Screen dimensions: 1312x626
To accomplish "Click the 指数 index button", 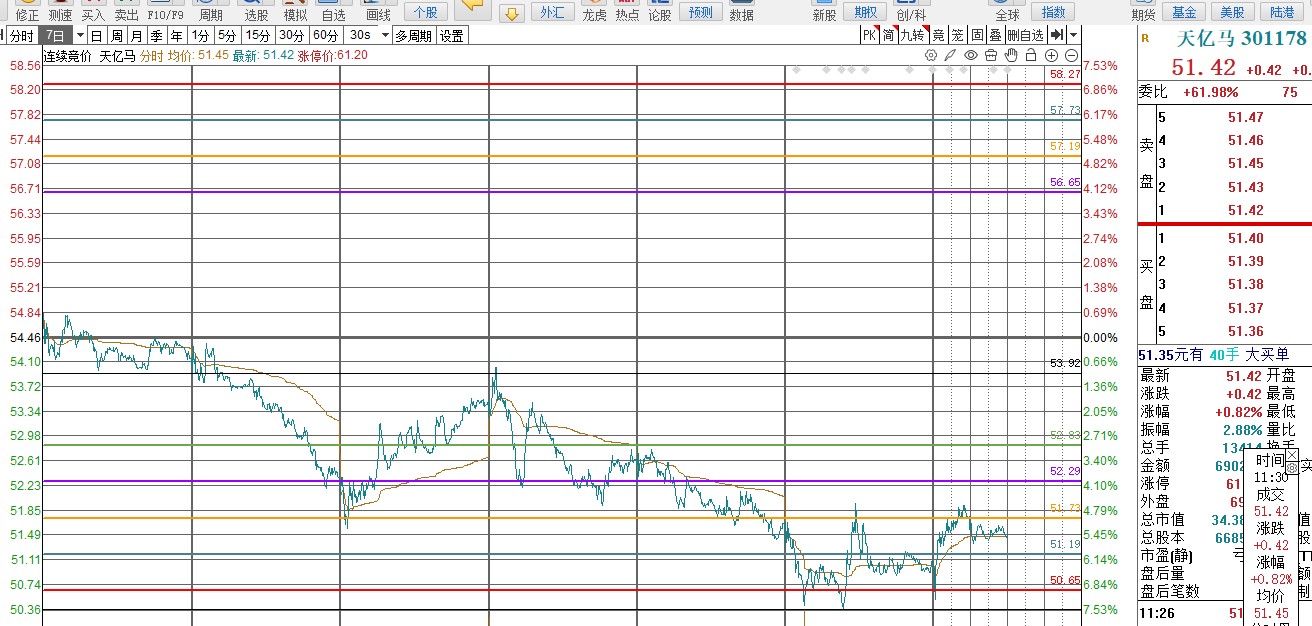I will [x=1053, y=12].
